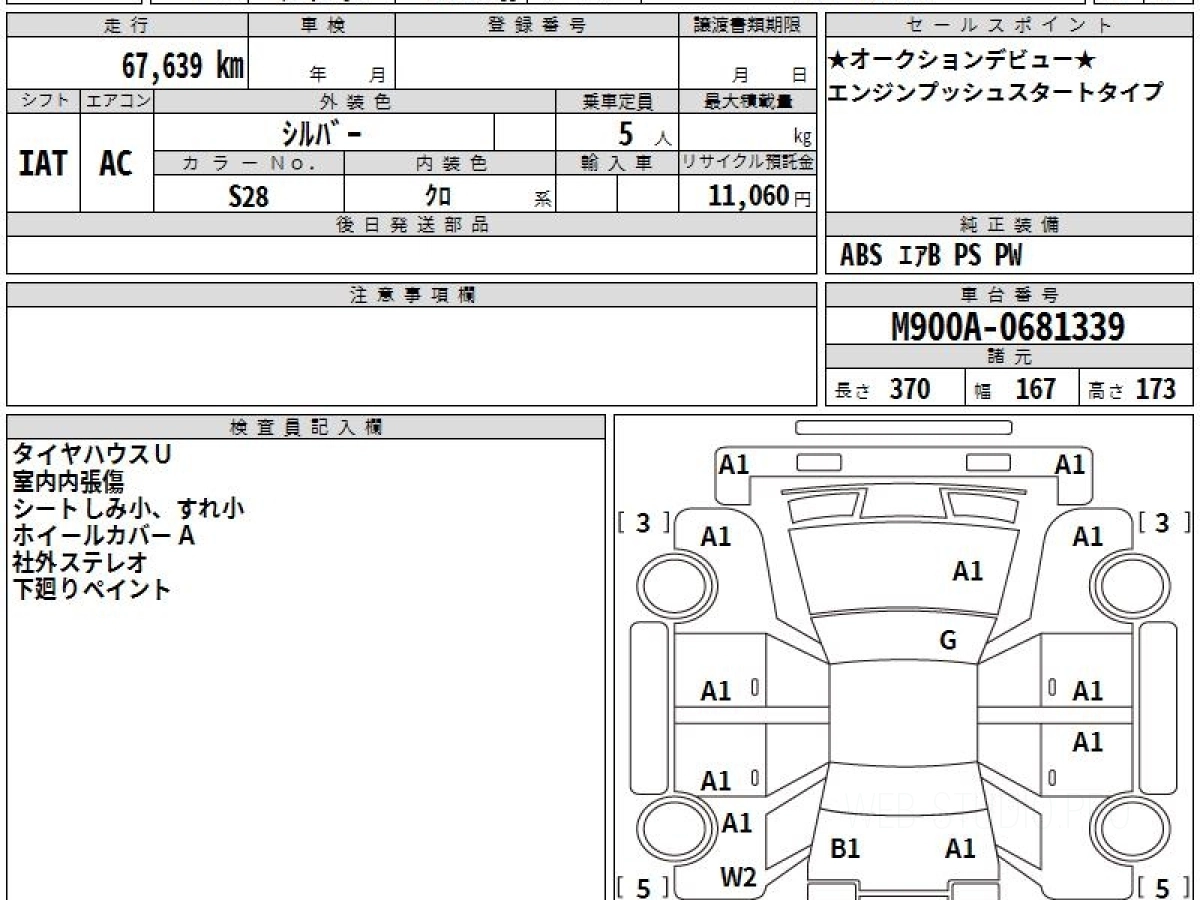Select the セールスポイント header
Image resolution: width=1200 pixels, height=900 pixels.
(1010, 26)
